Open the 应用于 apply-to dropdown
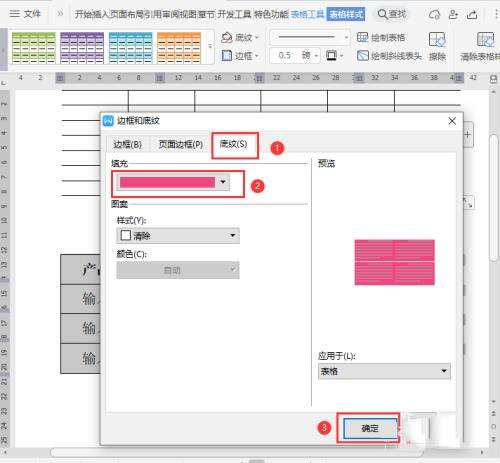This screenshot has height=463, width=500. [384, 371]
